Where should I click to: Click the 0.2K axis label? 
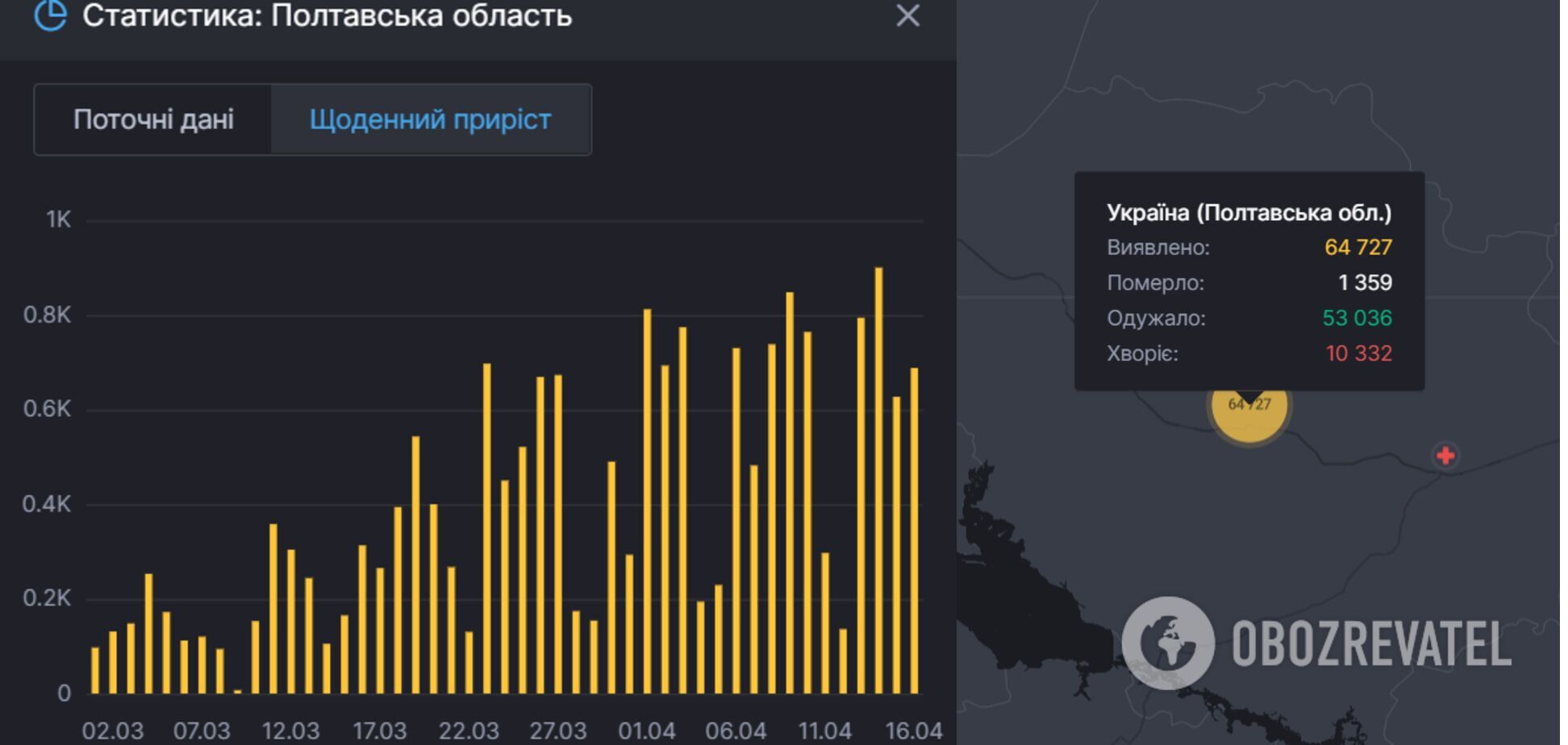pos(48,598)
